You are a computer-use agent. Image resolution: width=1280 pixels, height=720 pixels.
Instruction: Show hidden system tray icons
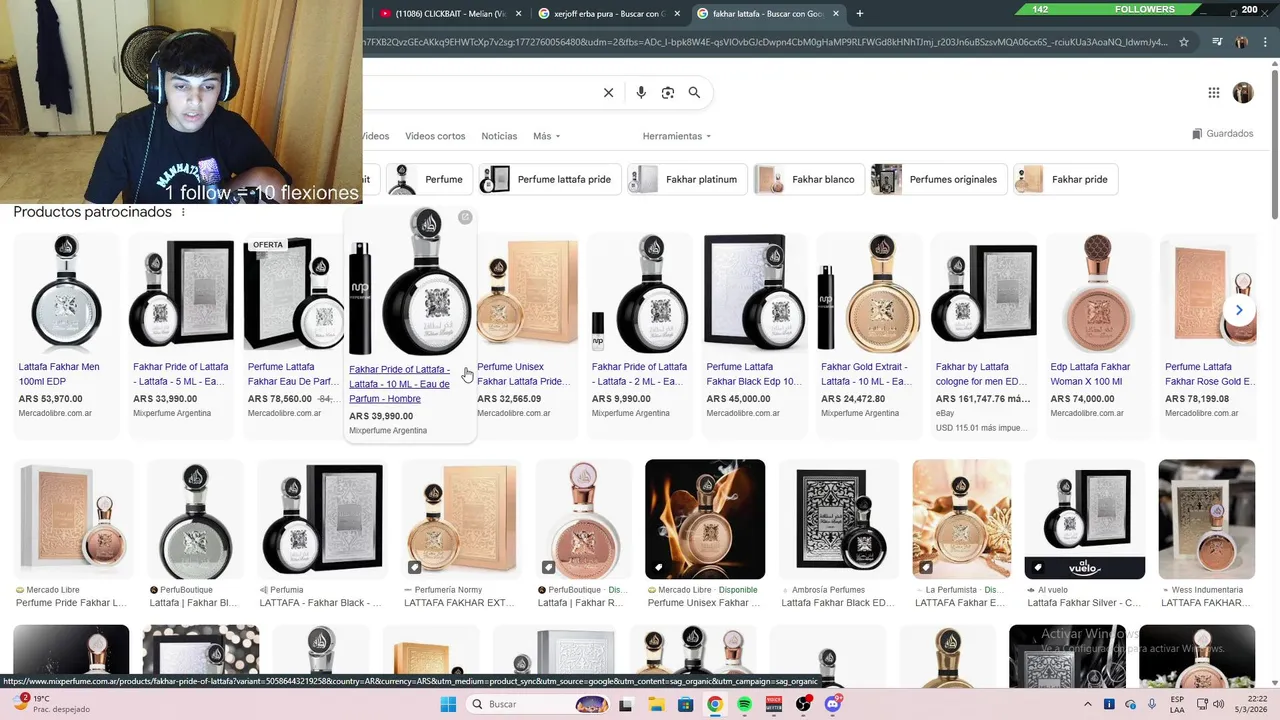[x=1088, y=704]
